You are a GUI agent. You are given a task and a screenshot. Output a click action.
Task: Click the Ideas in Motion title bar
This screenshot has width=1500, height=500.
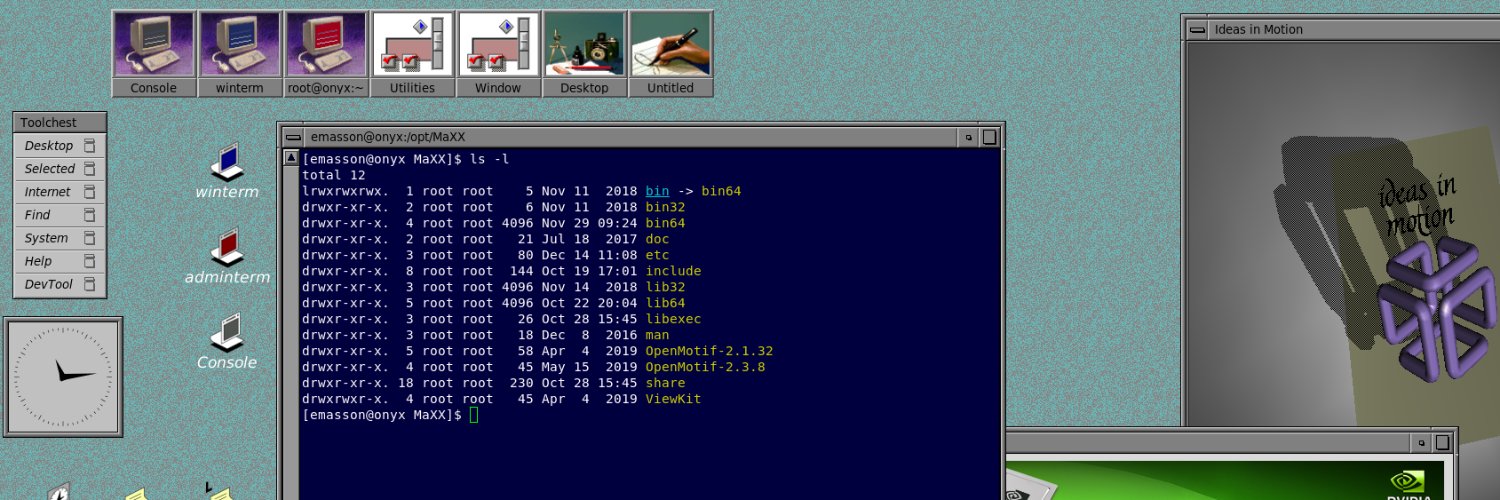[1353, 29]
